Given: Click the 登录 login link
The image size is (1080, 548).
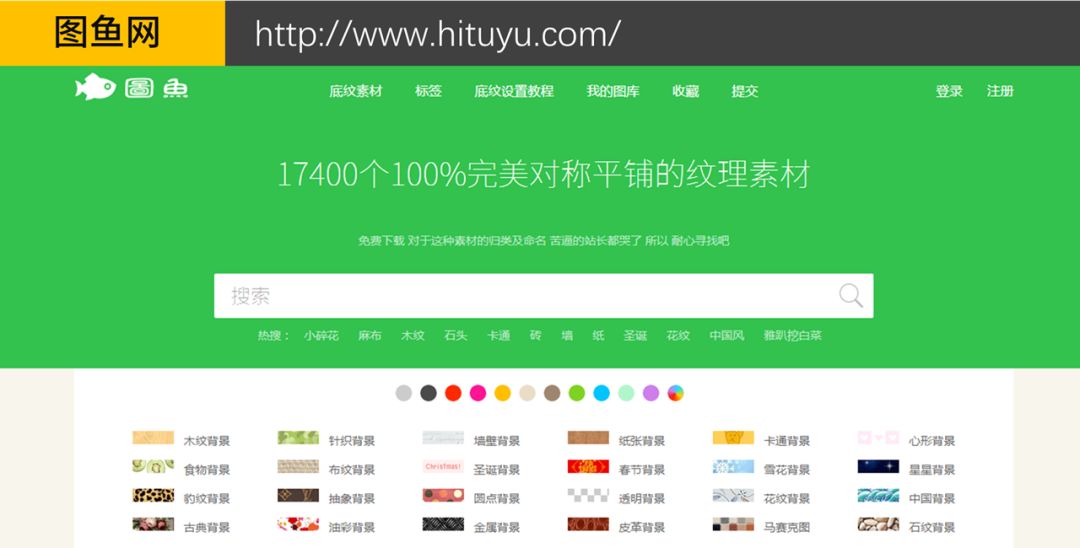Looking at the screenshot, I should 949,91.
